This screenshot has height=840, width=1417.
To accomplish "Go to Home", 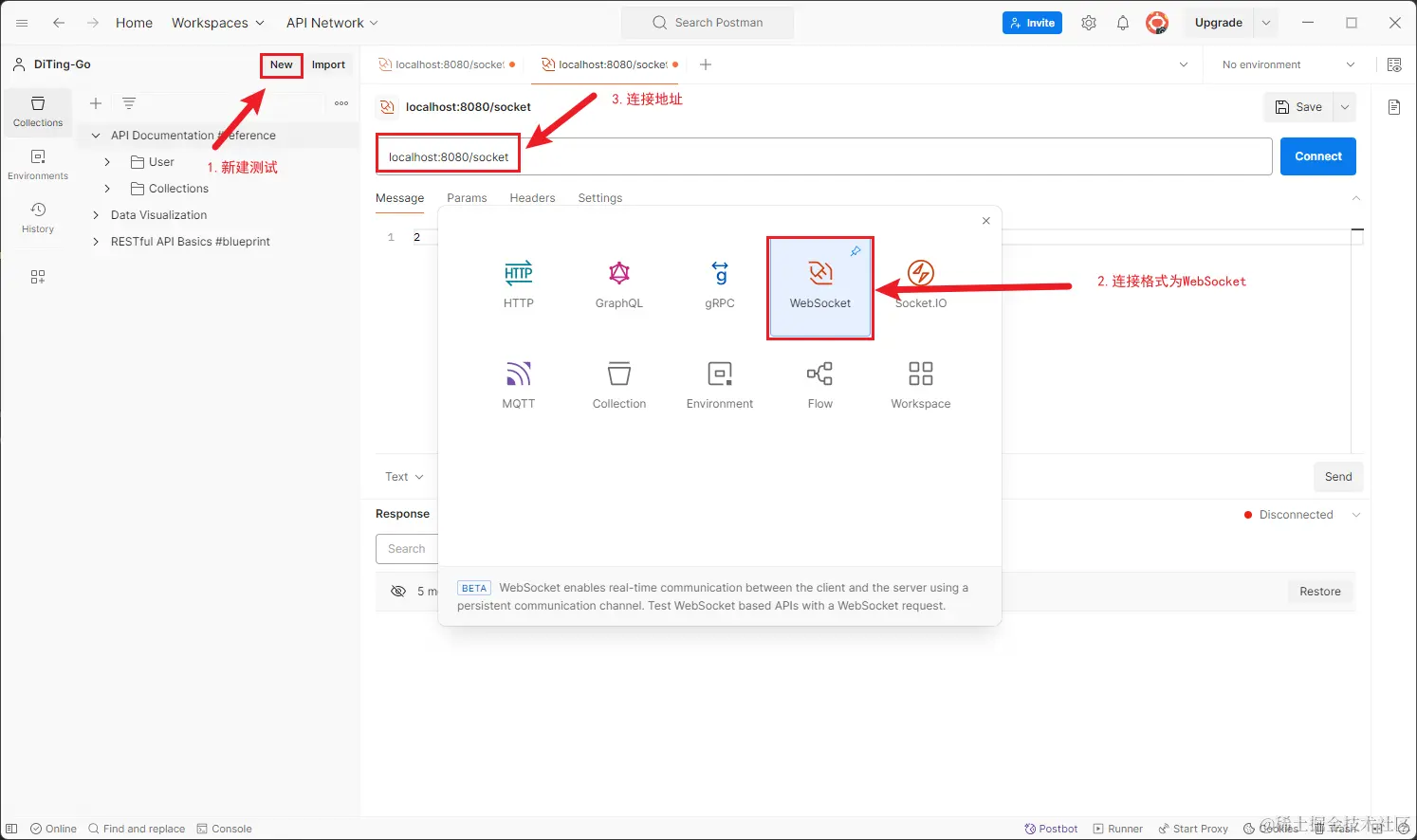I will [x=134, y=23].
